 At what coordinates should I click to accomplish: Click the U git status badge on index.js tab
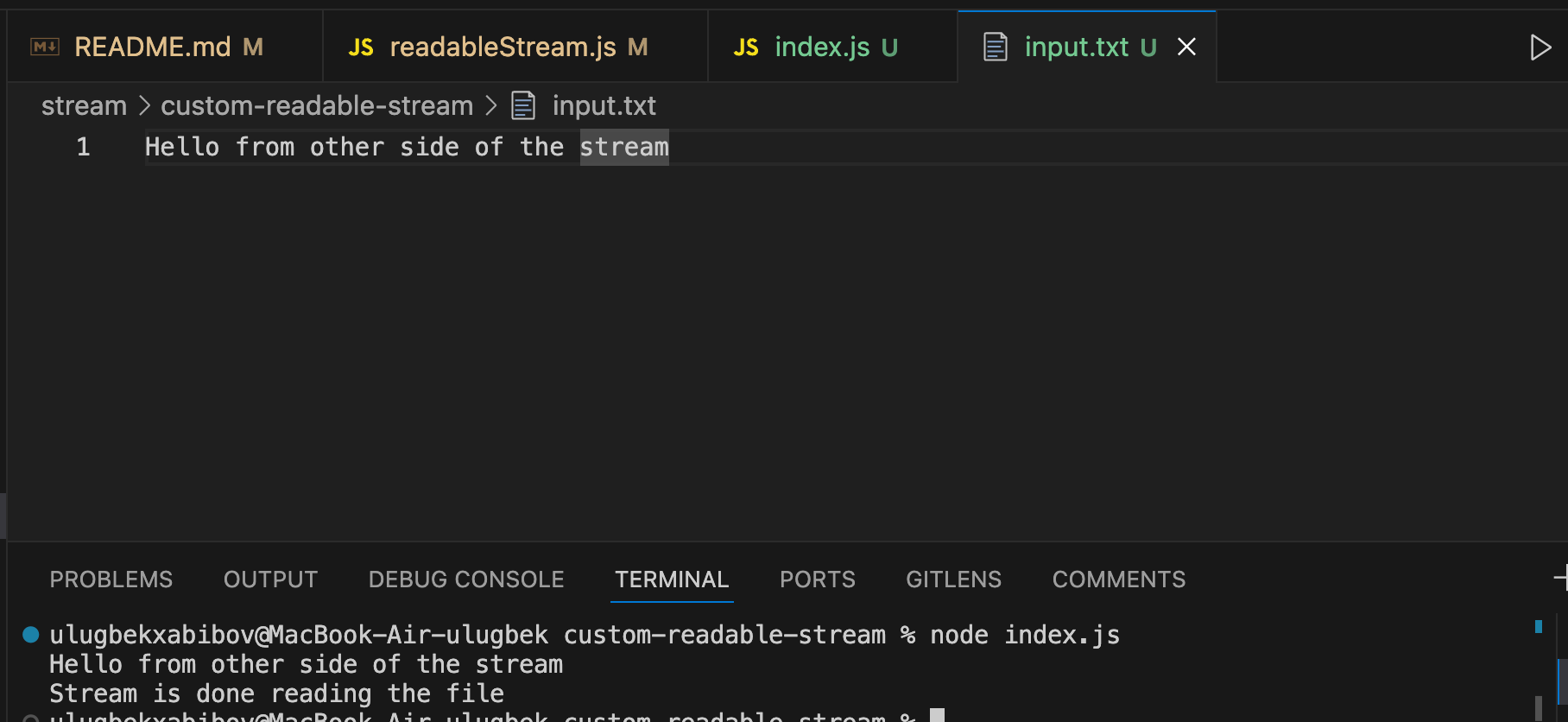click(x=890, y=47)
